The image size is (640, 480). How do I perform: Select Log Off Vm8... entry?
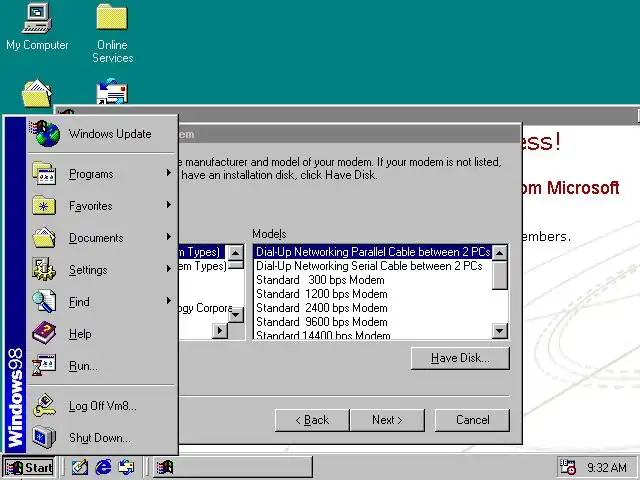pos(102,406)
